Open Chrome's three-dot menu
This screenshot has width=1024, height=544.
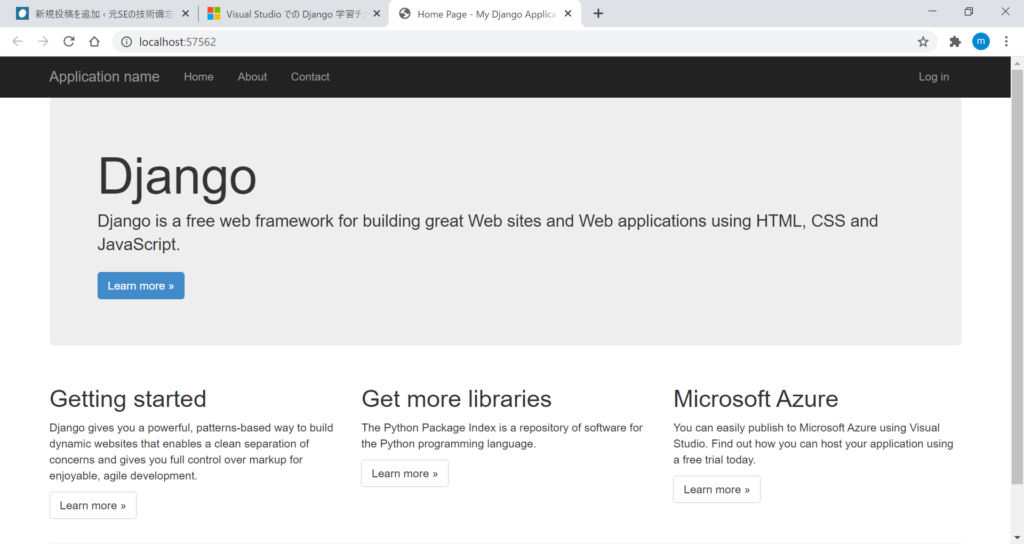coord(1006,42)
